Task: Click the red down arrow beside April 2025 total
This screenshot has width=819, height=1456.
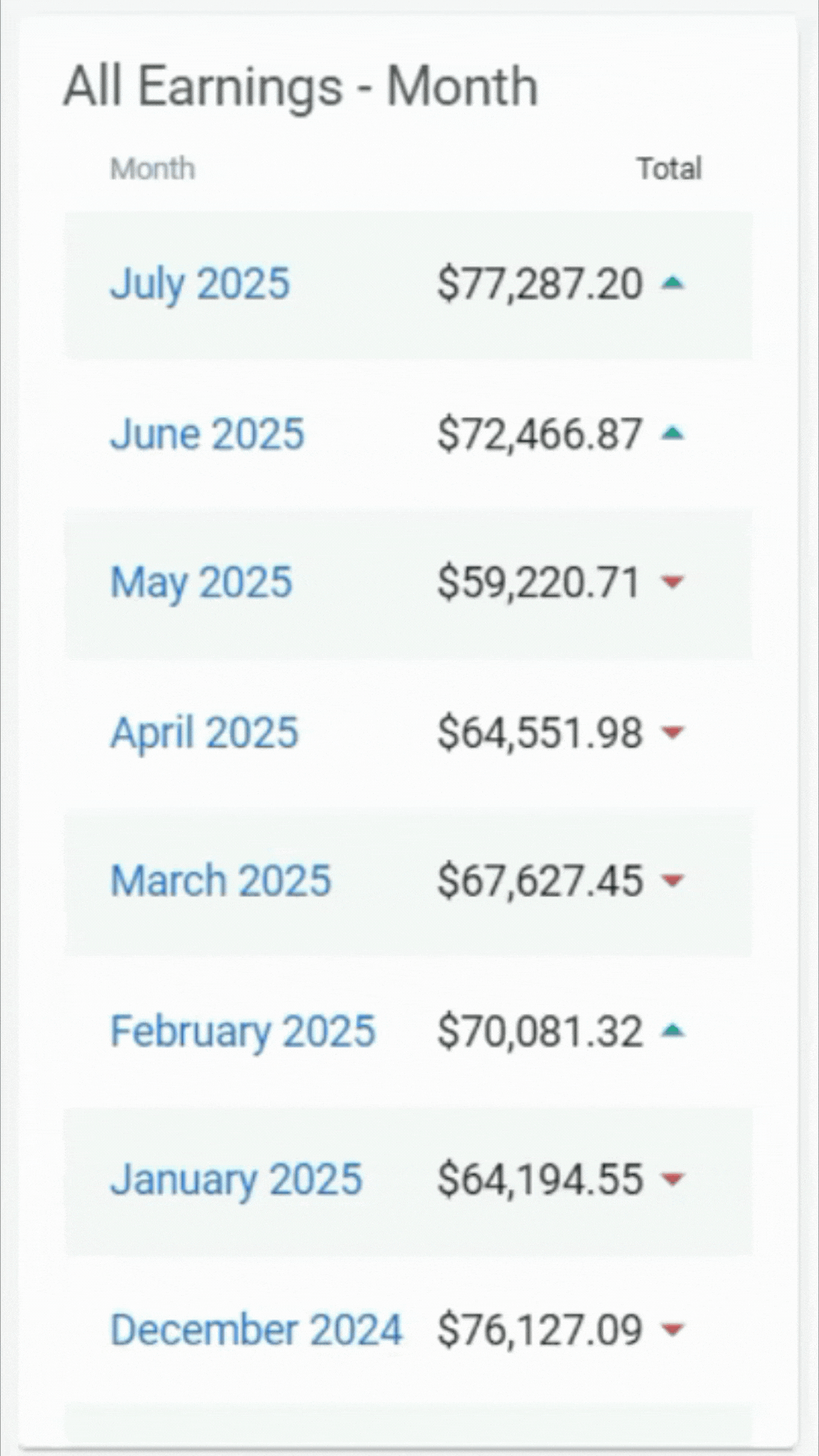Action: (673, 732)
